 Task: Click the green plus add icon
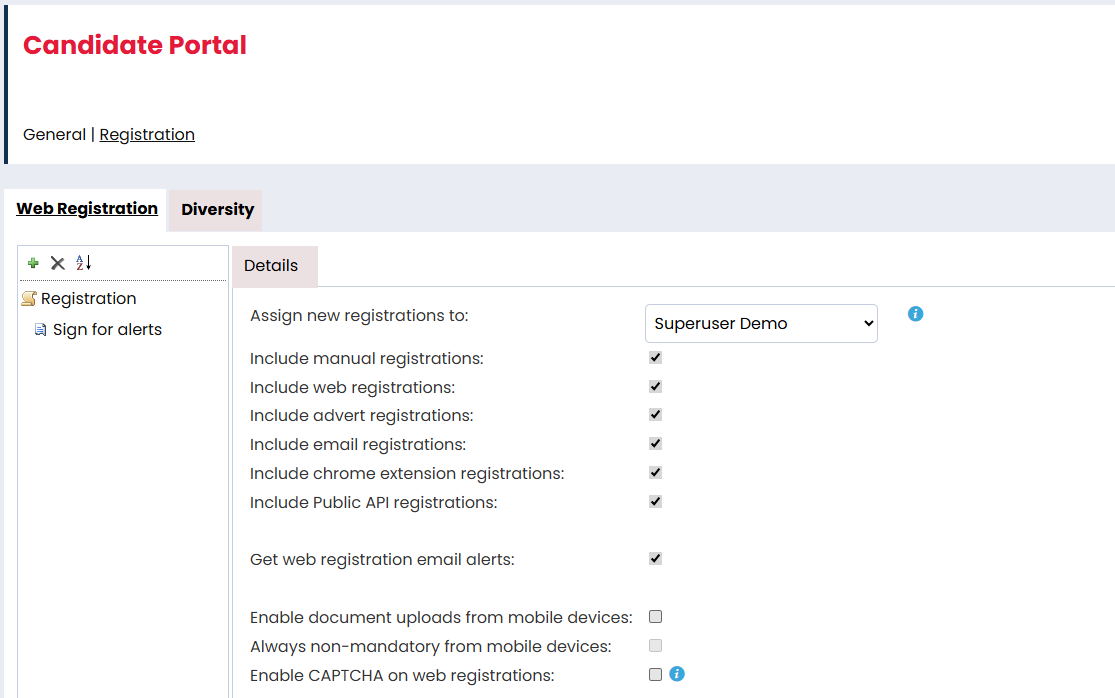click(33, 263)
